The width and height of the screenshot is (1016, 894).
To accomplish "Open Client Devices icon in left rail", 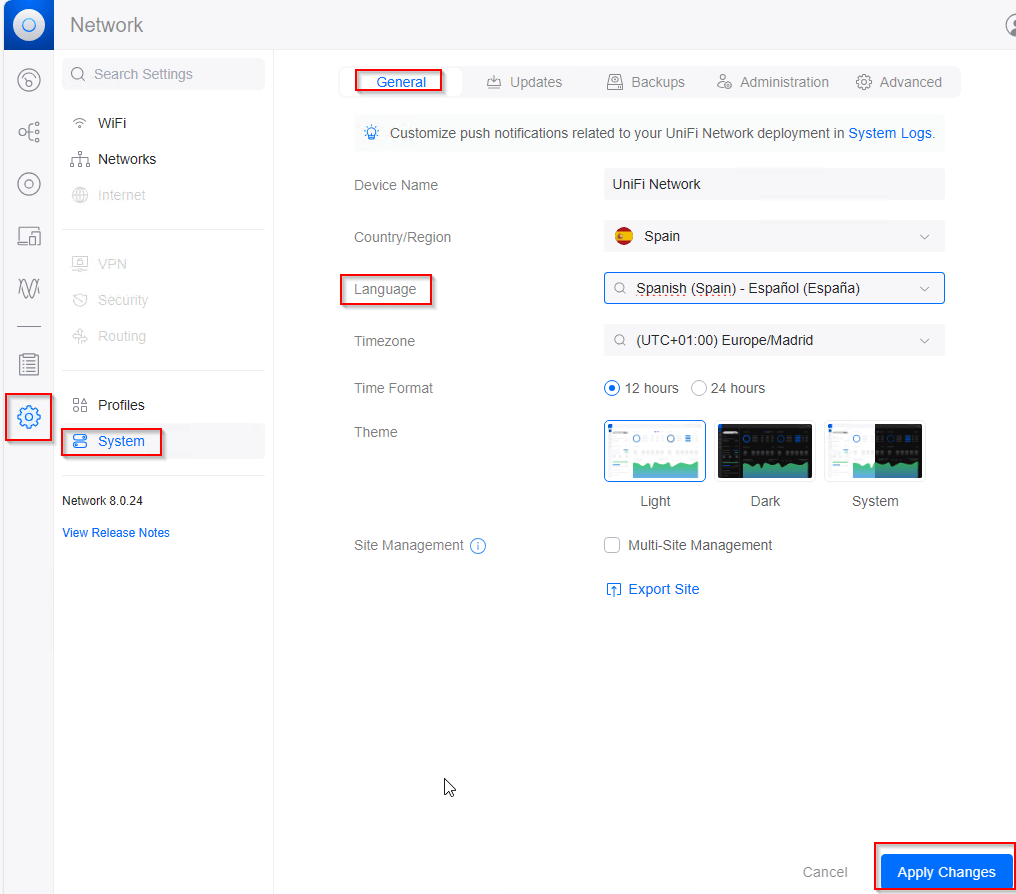I will pyautogui.click(x=29, y=236).
